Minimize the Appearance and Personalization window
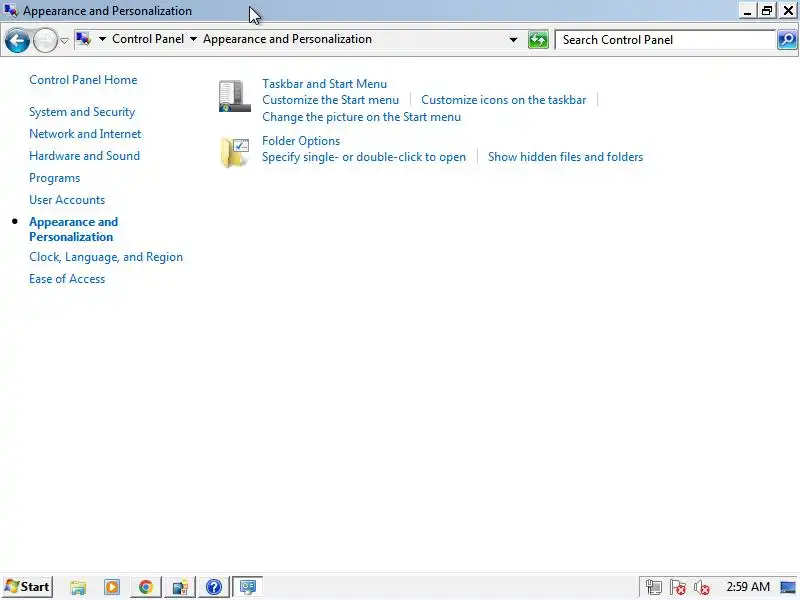800x600 pixels. pos(747,11)
